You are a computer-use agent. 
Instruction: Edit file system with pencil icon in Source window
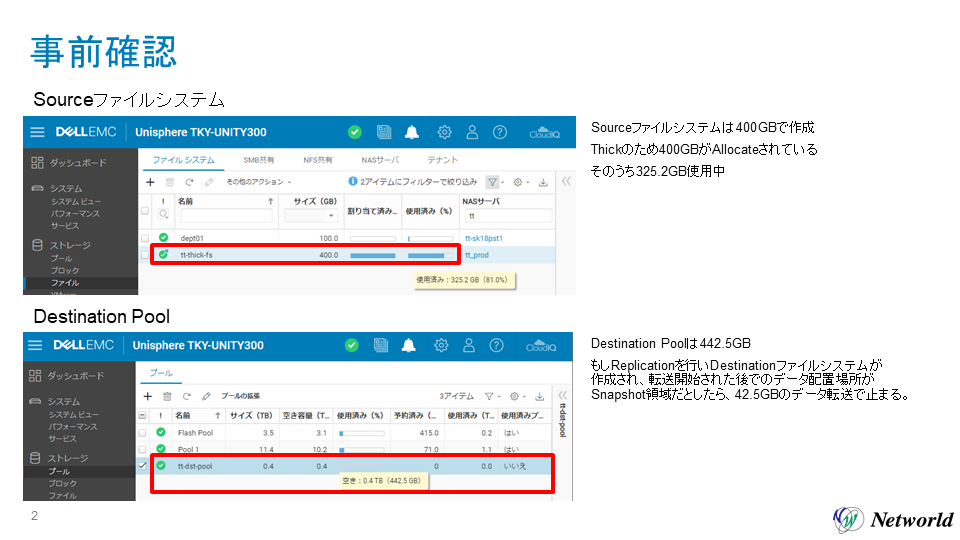click(x=209, y=182)
